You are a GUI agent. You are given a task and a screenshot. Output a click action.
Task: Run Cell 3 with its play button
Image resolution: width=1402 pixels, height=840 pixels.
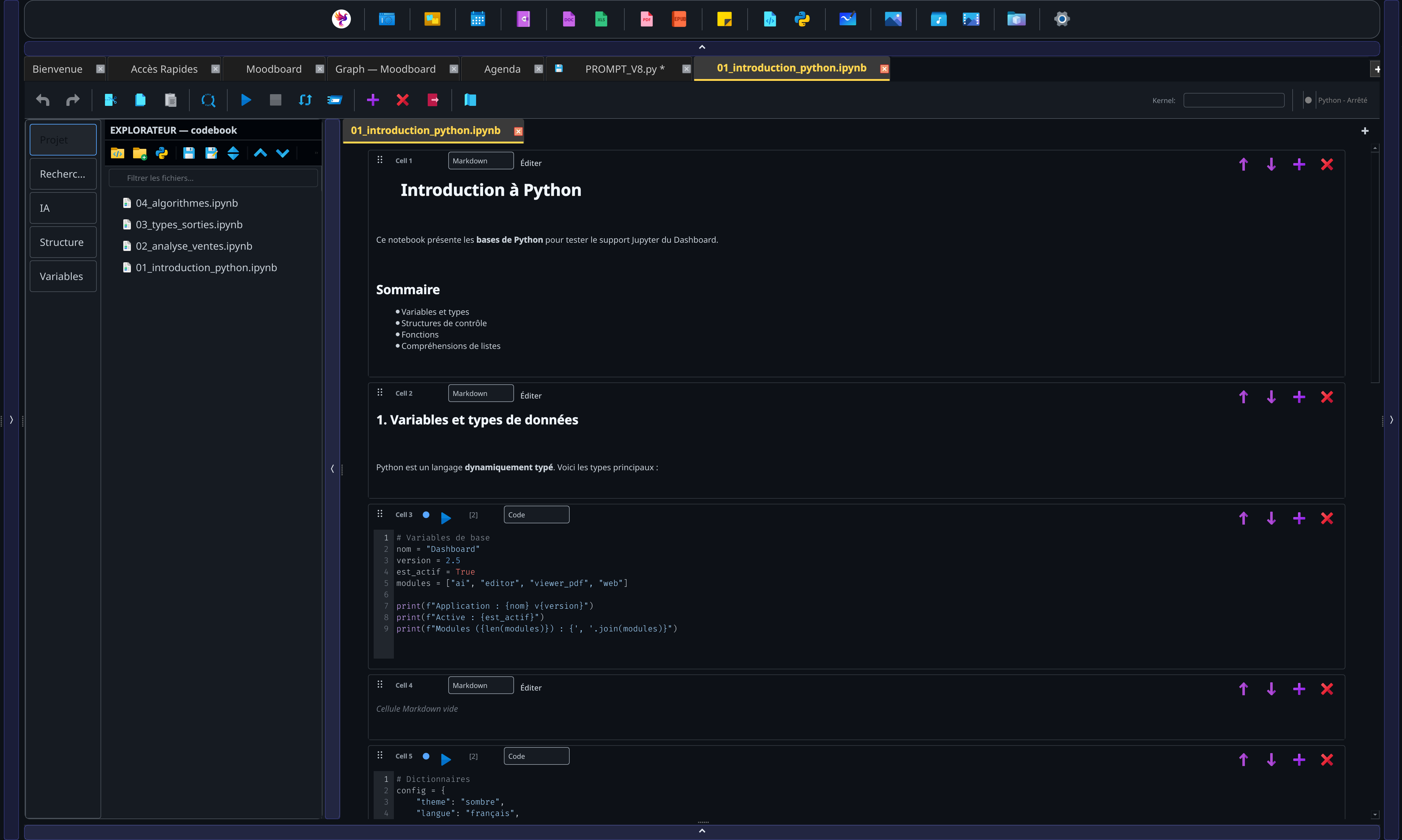click(x=446, y=517)
